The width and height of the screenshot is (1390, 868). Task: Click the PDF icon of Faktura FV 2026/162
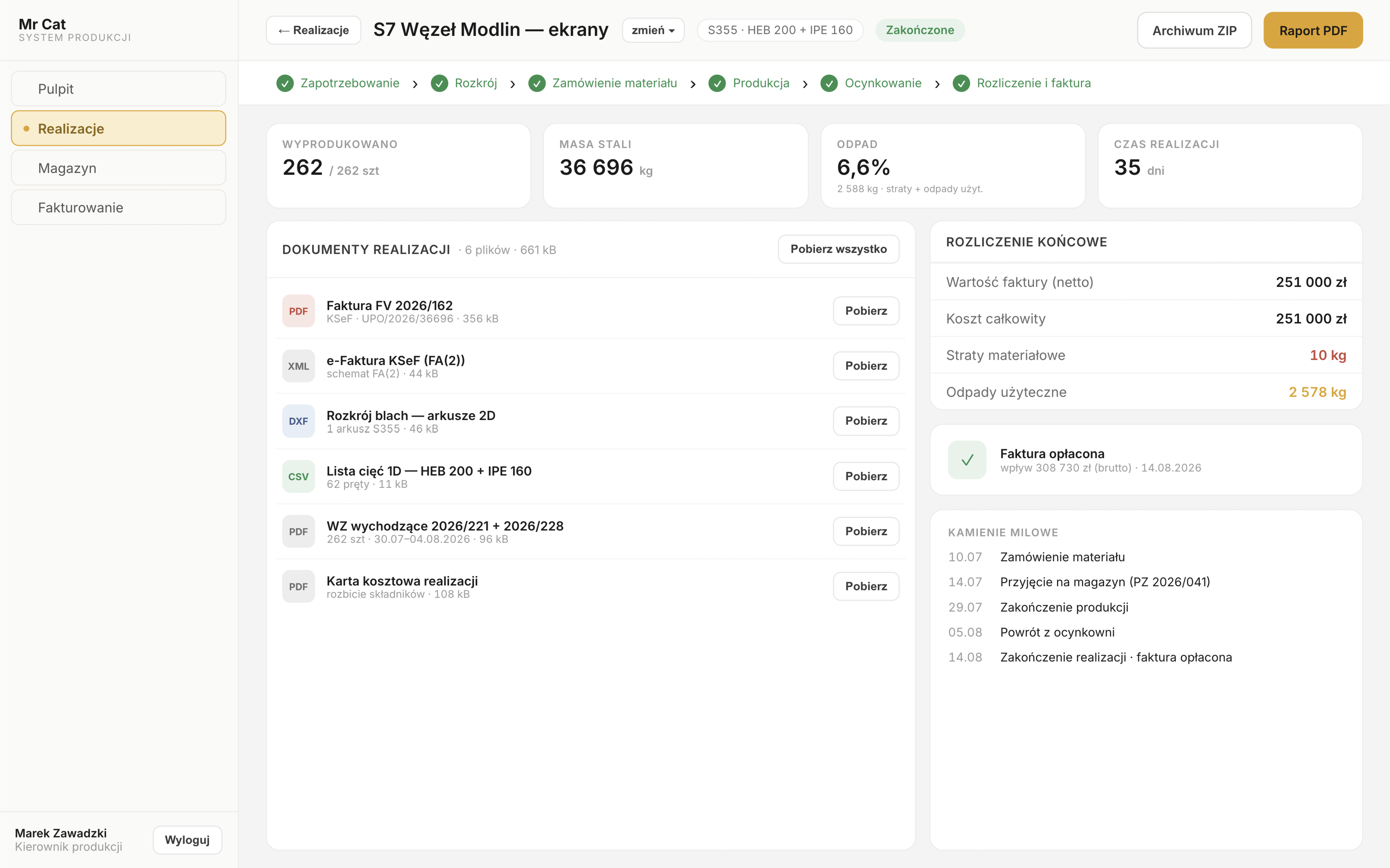[298, 310]
